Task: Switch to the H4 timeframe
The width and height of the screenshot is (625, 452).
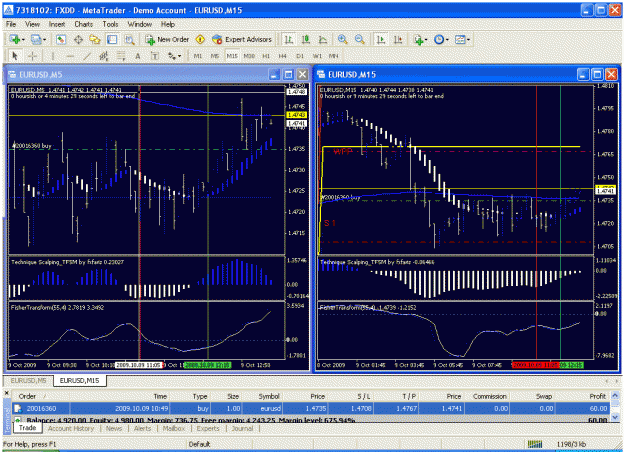Action: click(x=283, y=56)
